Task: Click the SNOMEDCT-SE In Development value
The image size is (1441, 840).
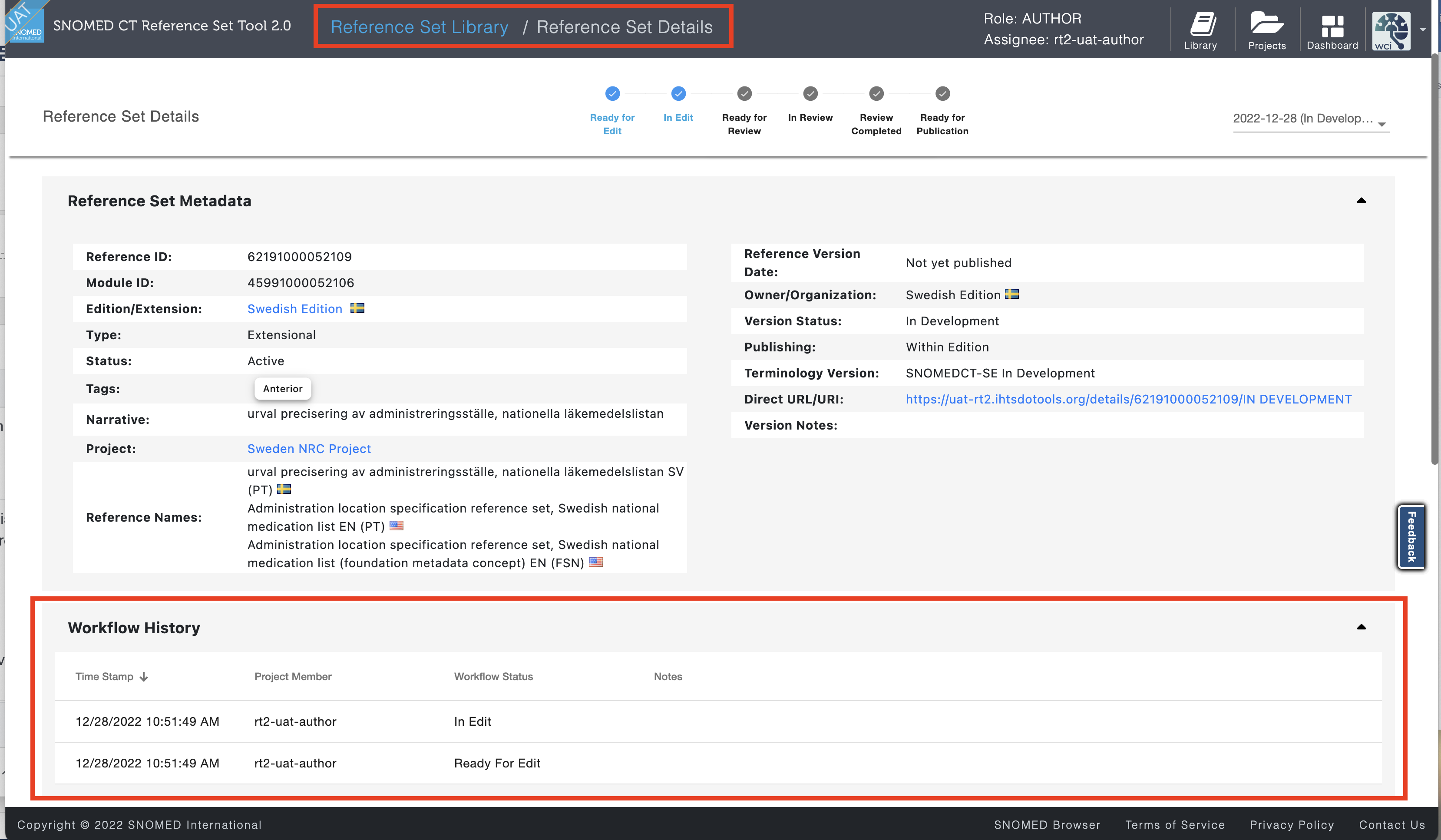Action: tap(1000, 374)
